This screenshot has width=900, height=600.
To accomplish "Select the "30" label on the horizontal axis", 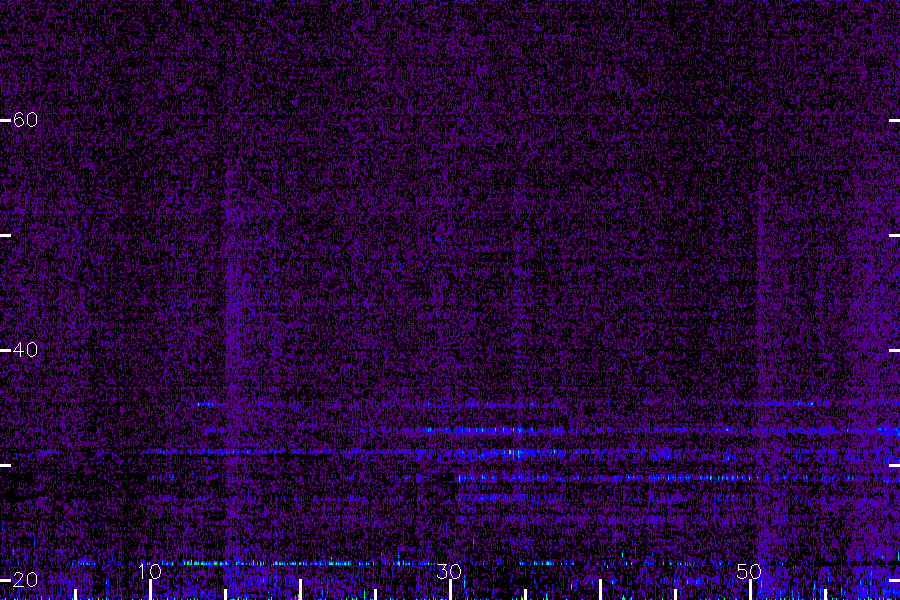I will point(449,571).
